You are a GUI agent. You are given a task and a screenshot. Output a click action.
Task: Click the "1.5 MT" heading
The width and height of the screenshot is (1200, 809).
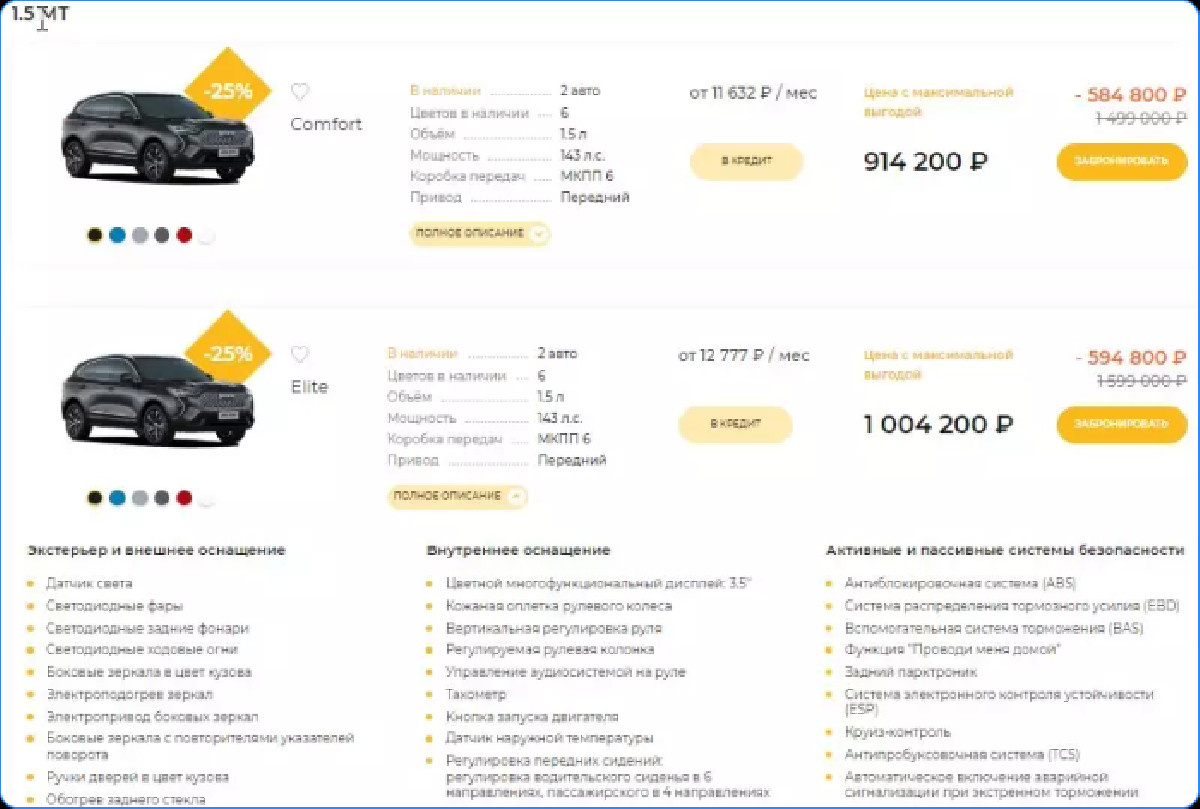point(40,15)
